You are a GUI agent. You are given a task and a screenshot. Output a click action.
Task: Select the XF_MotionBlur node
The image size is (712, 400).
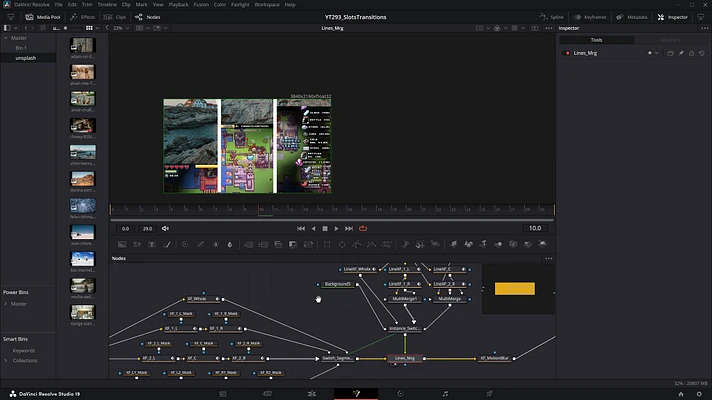click(494, 358)
